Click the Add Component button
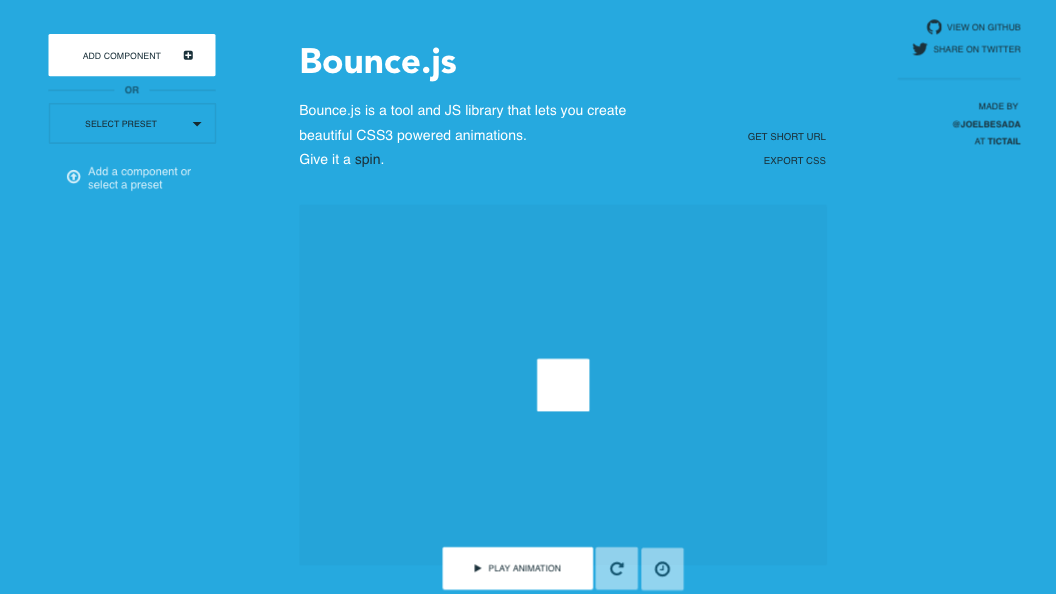 [x=132, y=55]
